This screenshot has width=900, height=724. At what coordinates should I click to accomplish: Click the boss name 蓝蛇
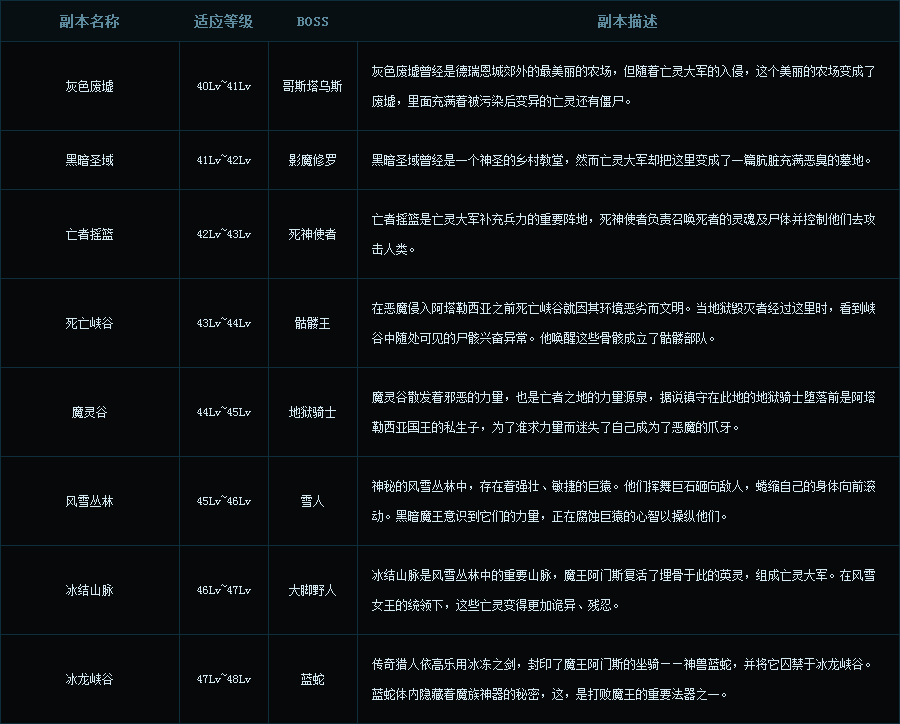(312, 679)
